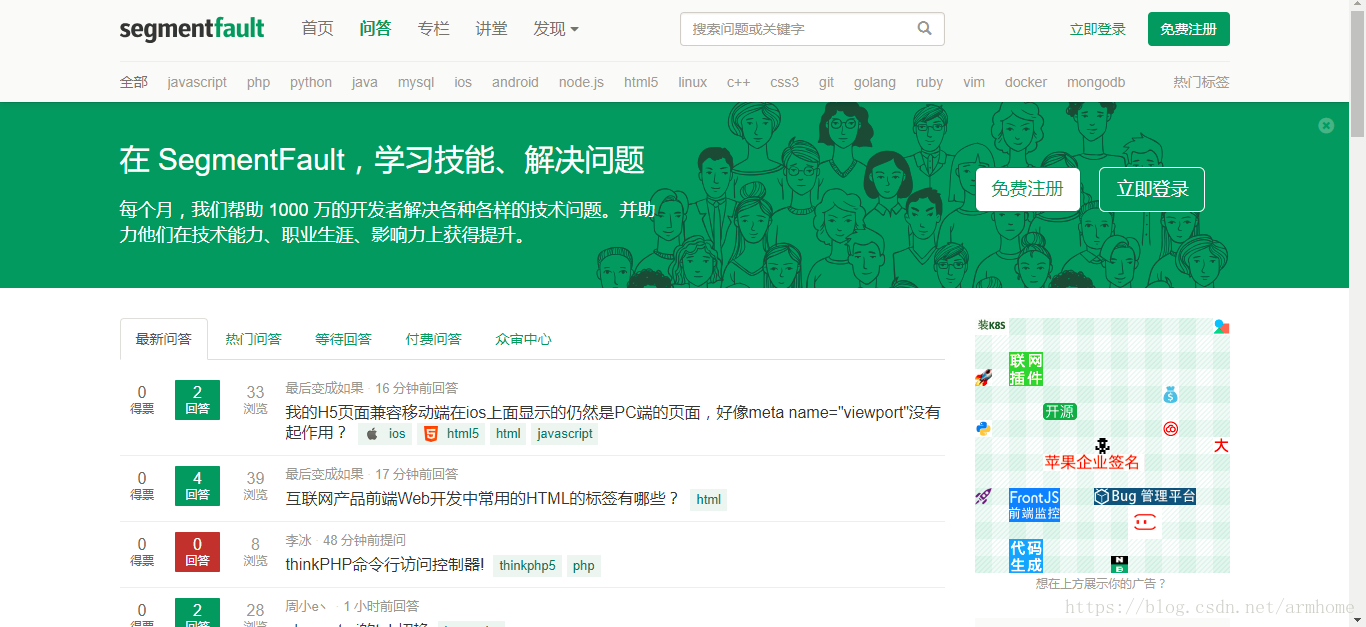Expand the 发现 dropdown menu
The width and height of the screenshot is (1366, 627).
point(556,29)
